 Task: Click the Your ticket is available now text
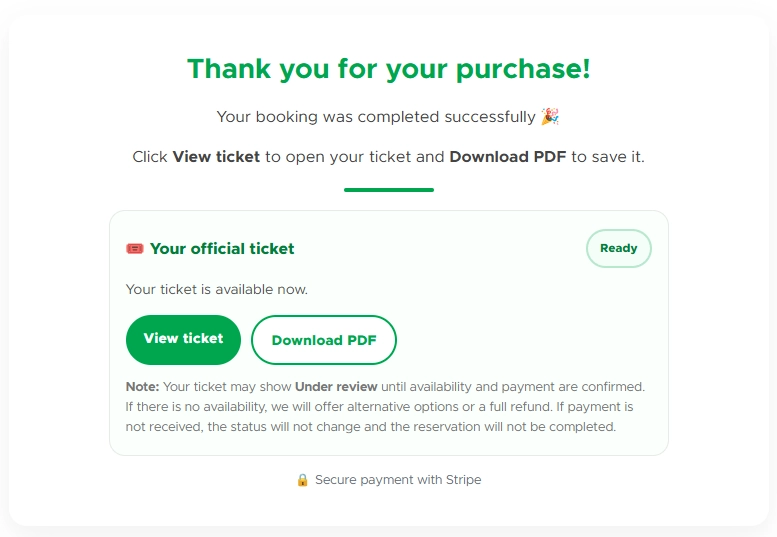(217, 290)
